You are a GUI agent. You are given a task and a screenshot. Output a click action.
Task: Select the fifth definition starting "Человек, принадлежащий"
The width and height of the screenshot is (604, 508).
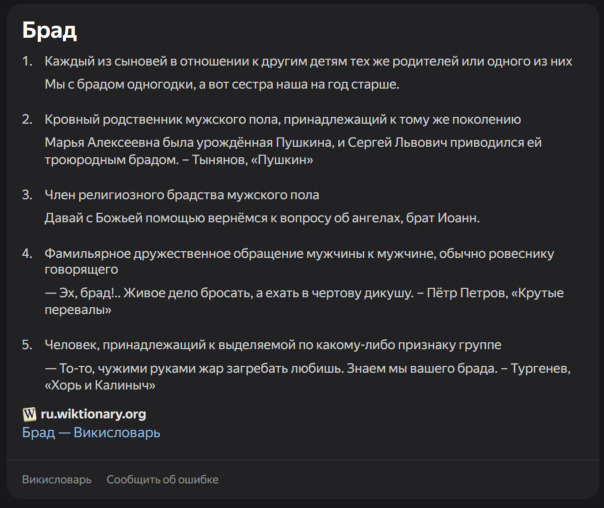point(273,346)
